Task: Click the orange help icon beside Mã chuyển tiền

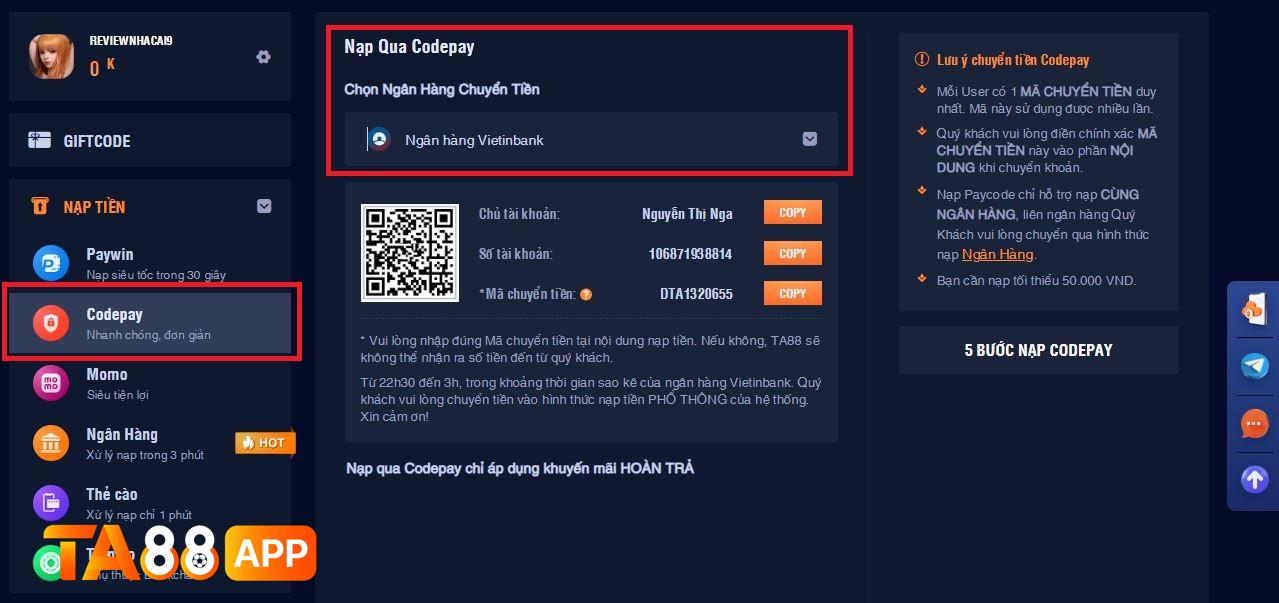Action: [586, 294]
